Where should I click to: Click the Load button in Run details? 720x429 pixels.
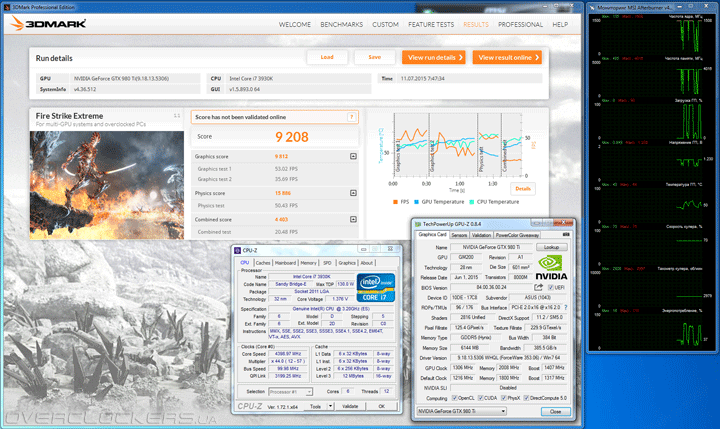click(x=327, y=57)
